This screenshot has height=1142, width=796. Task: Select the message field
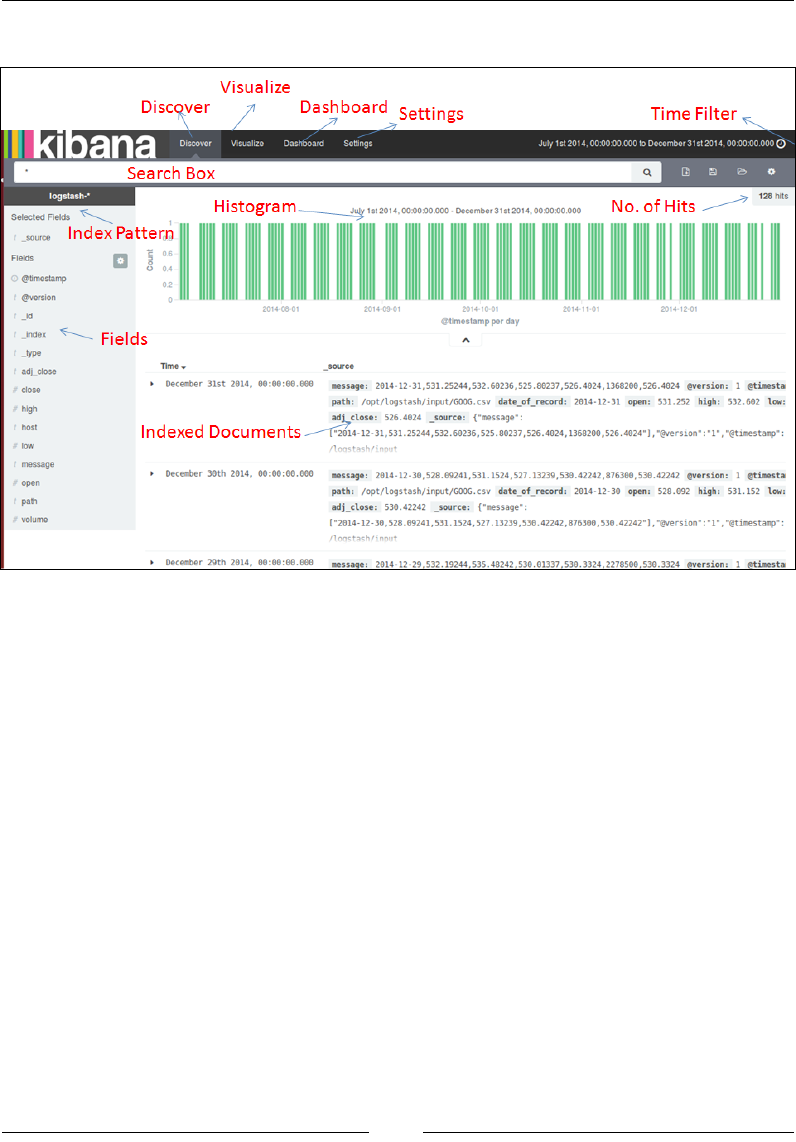click(38, 464)
